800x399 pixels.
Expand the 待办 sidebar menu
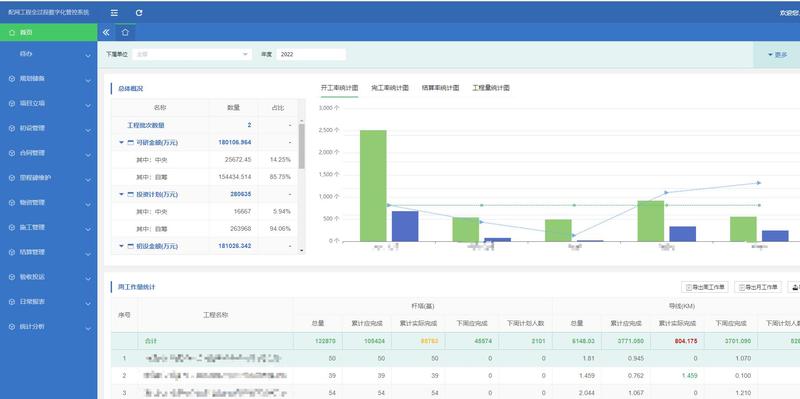48,54
